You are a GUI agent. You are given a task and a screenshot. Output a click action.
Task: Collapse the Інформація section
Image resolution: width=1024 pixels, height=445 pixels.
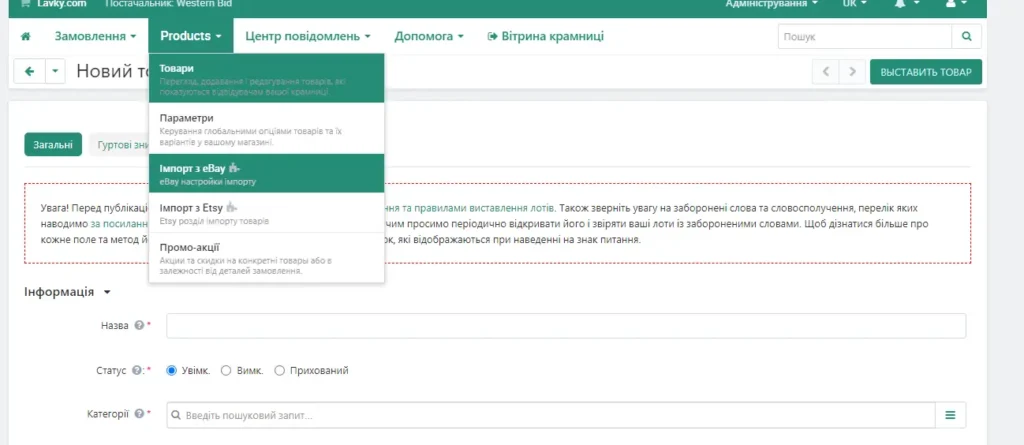67,292
